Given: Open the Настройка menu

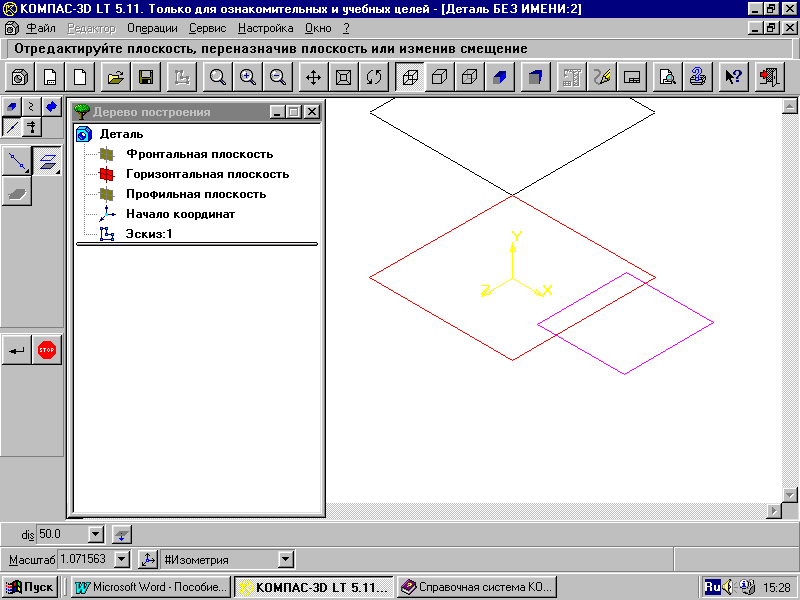Looking at the screenshot, I should (265, 29).
